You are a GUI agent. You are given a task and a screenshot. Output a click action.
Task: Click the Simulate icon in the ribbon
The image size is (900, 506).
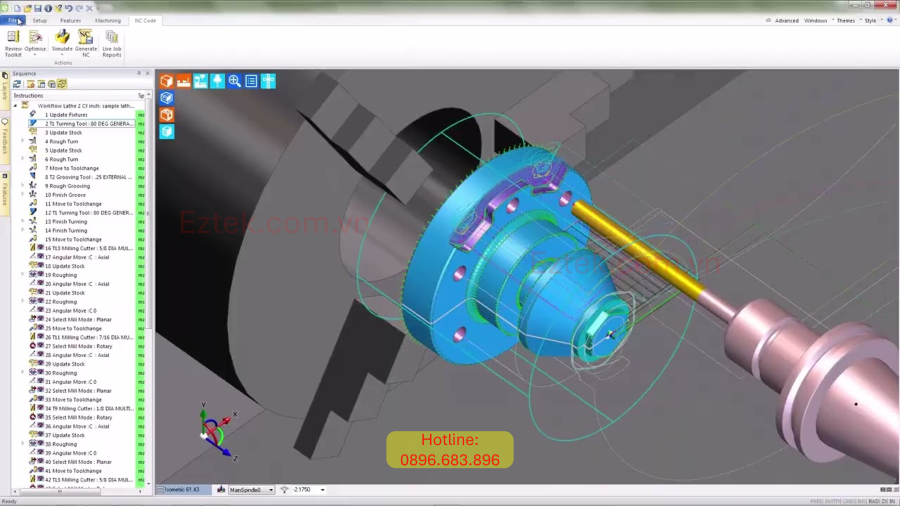62,38
